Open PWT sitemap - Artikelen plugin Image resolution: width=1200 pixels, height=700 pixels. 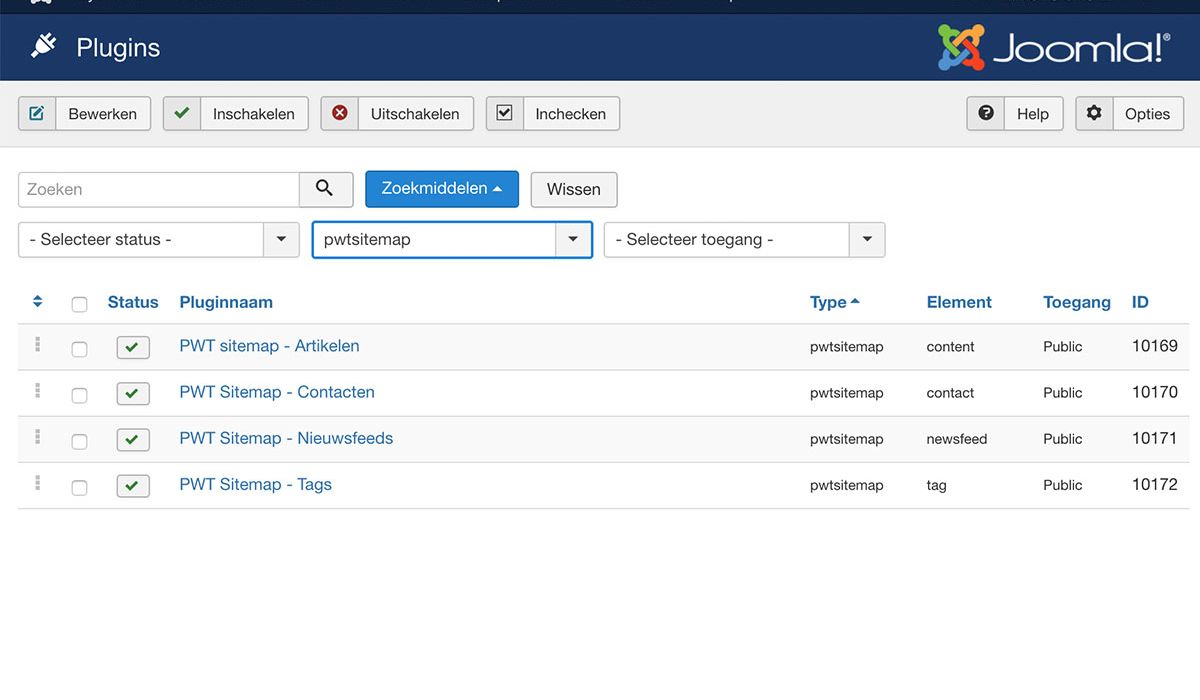(x=269, y=346)
